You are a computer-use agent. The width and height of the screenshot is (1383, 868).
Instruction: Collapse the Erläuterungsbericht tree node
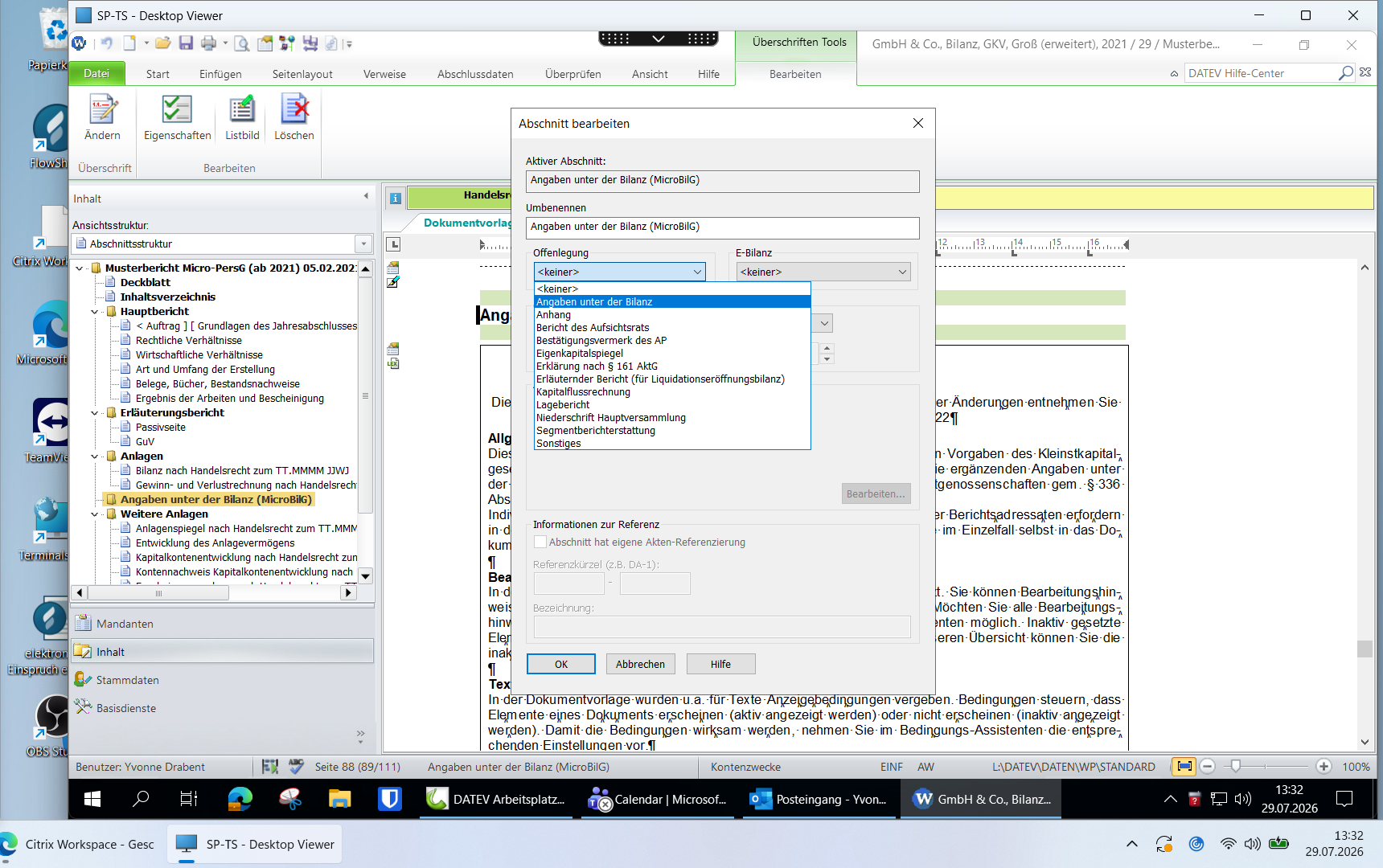(95, 413)
